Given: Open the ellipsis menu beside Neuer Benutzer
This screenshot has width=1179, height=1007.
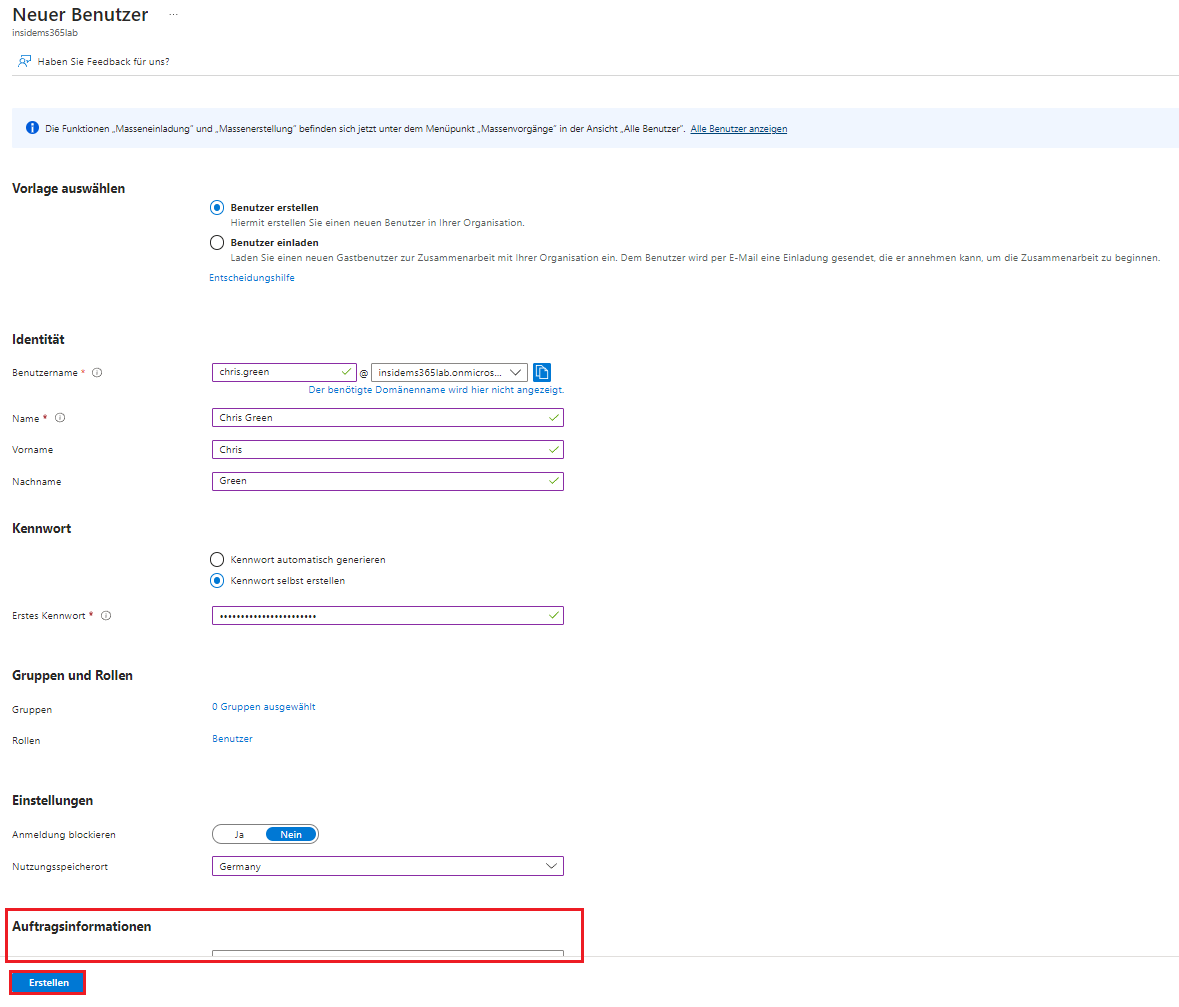Looking at the screenshot, I should coord(173,15).
